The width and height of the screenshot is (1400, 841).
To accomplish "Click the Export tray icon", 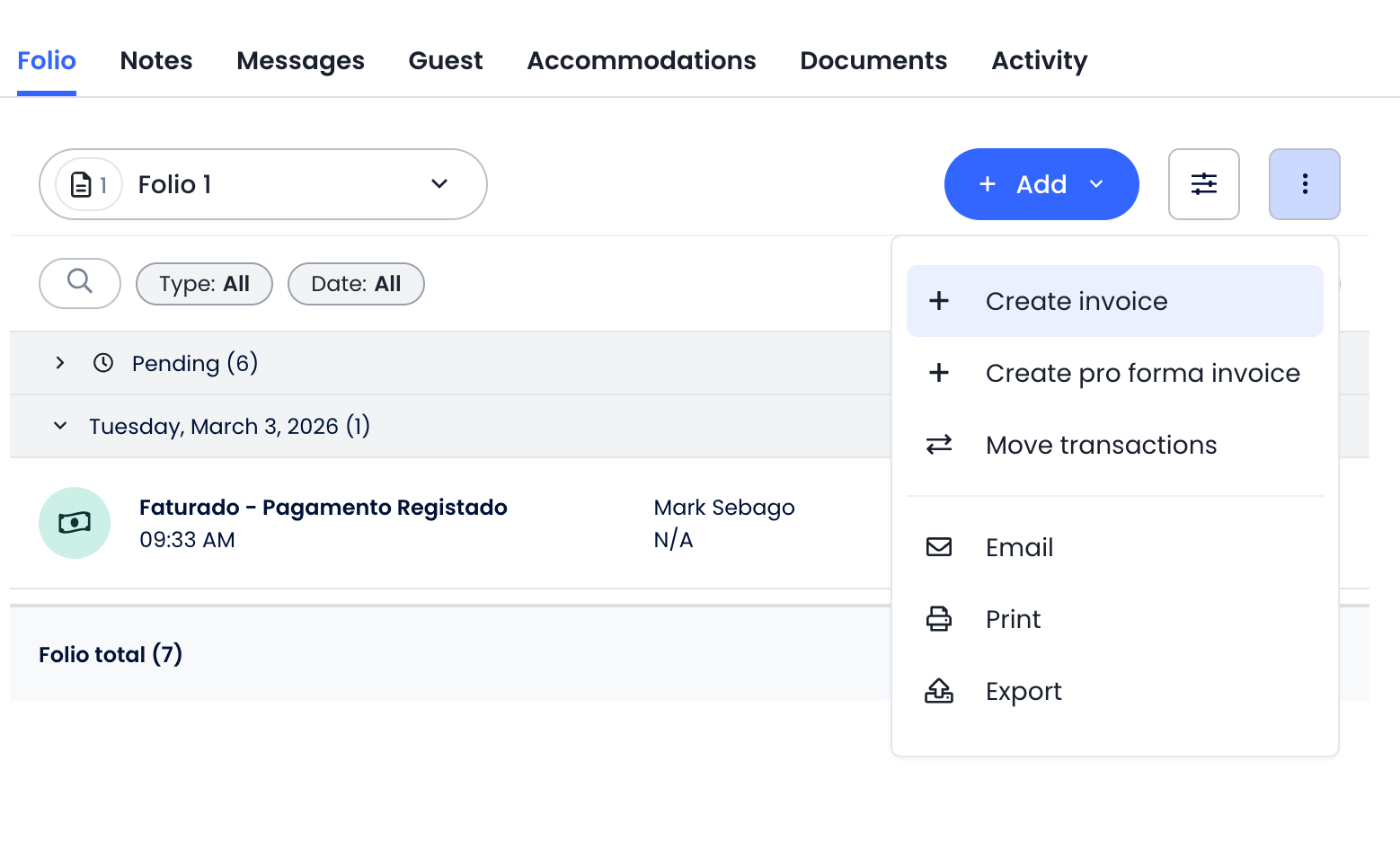I will pos(939,691).
